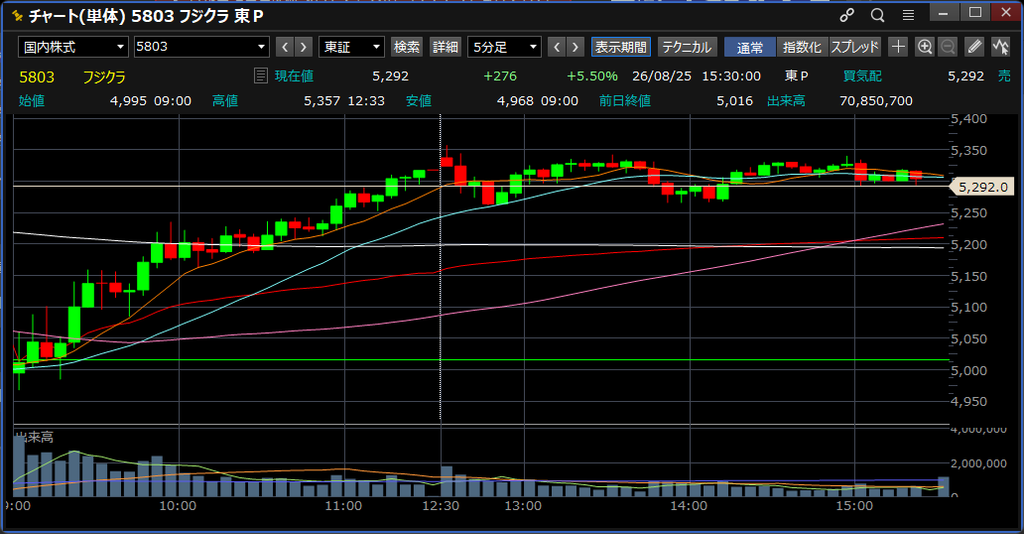Click the 14:00 time axis label
1024x534 pixels.
click(688, 506)
